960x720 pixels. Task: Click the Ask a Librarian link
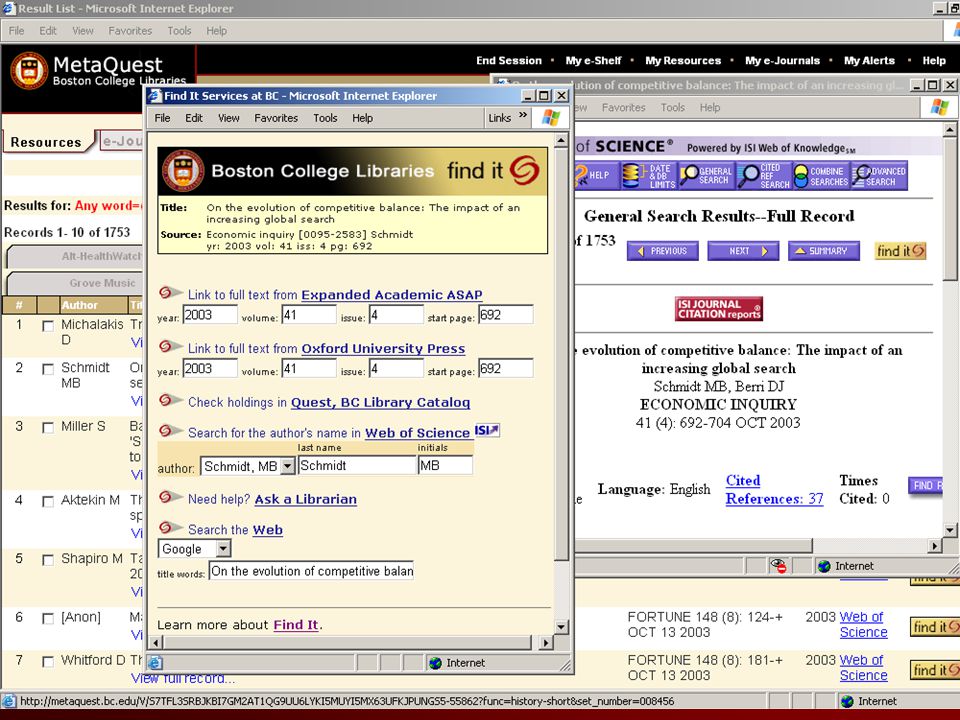[x=306, y=500]
